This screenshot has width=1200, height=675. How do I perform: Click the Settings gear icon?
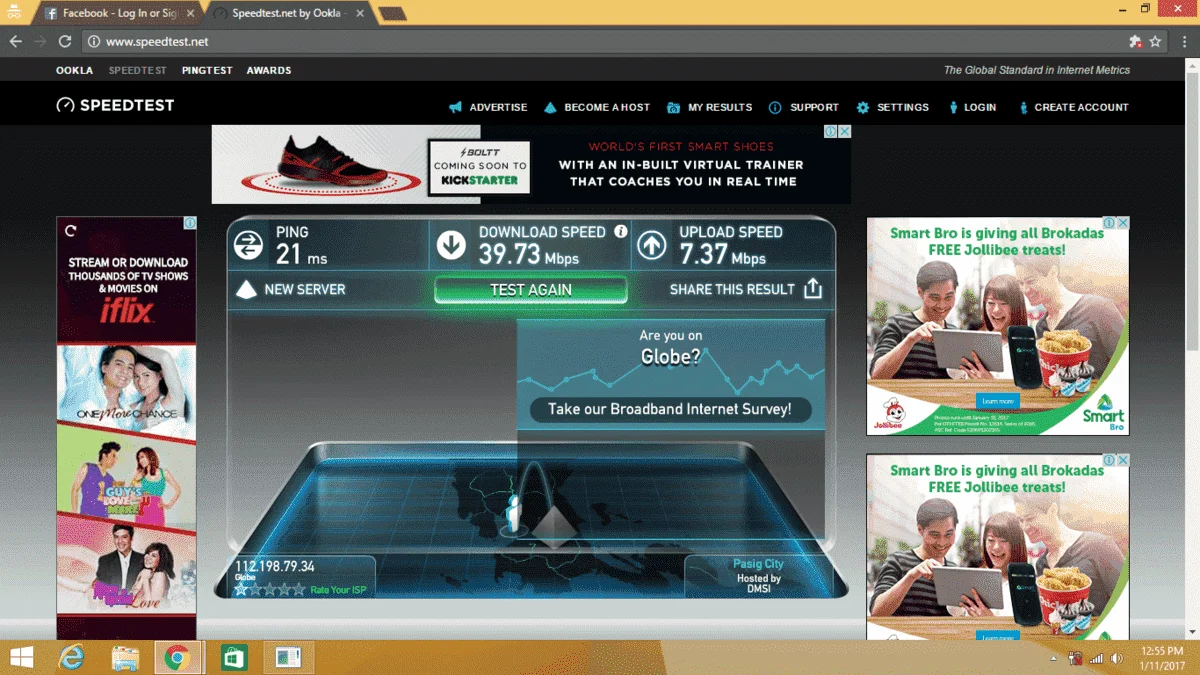(x=863, y=107)
